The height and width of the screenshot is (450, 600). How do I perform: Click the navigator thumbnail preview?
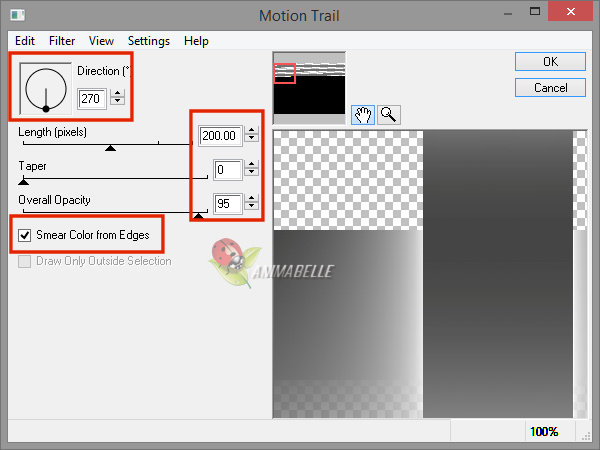click(309, 88)
